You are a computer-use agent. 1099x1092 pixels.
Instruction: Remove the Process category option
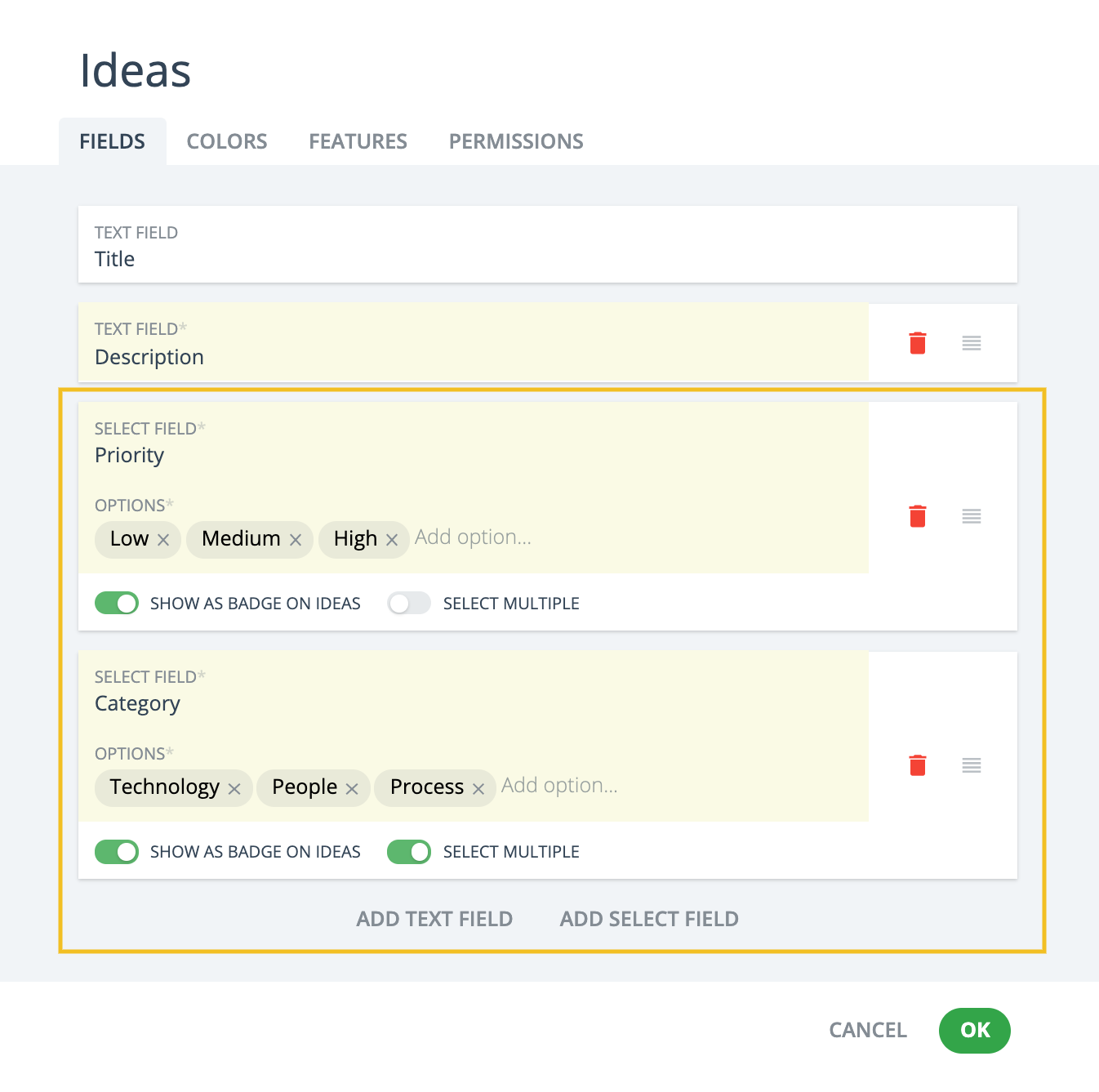pyautogui.click(x=478, y=789)
